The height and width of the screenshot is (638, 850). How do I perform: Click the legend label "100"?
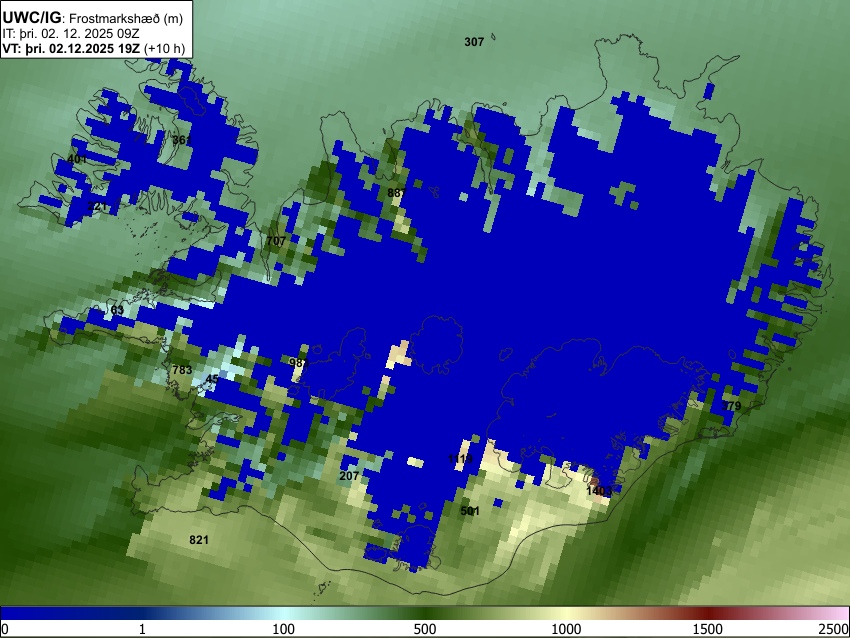tap(284, 629)
